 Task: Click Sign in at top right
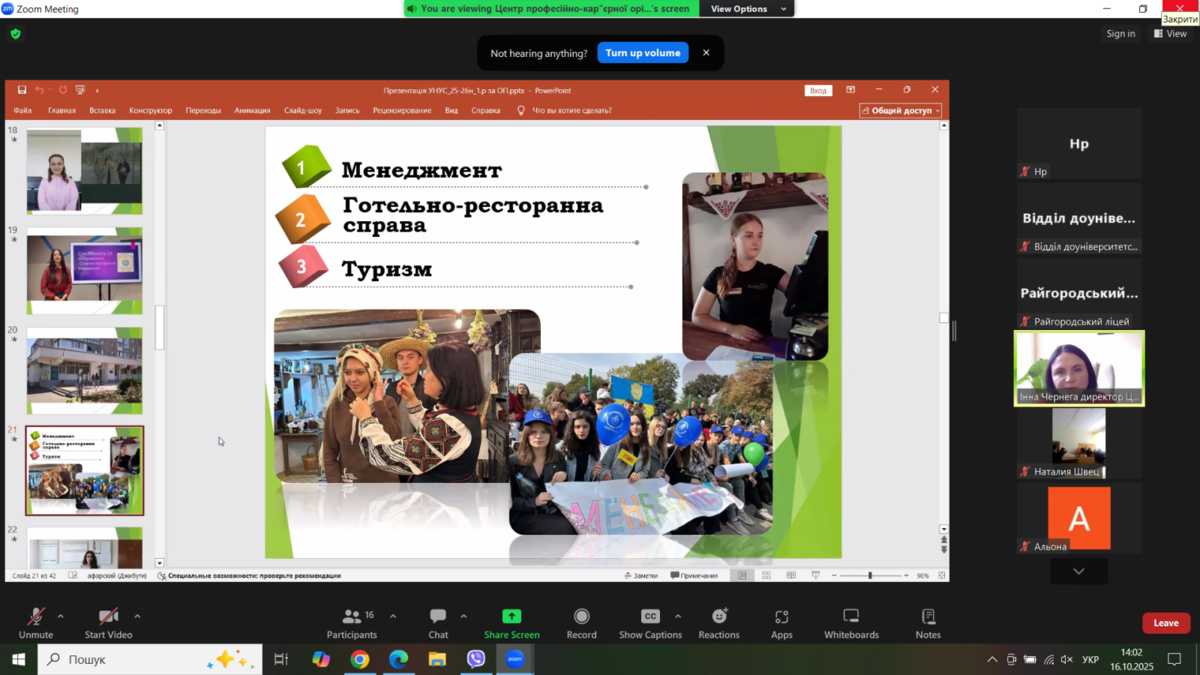[1120, 34]
